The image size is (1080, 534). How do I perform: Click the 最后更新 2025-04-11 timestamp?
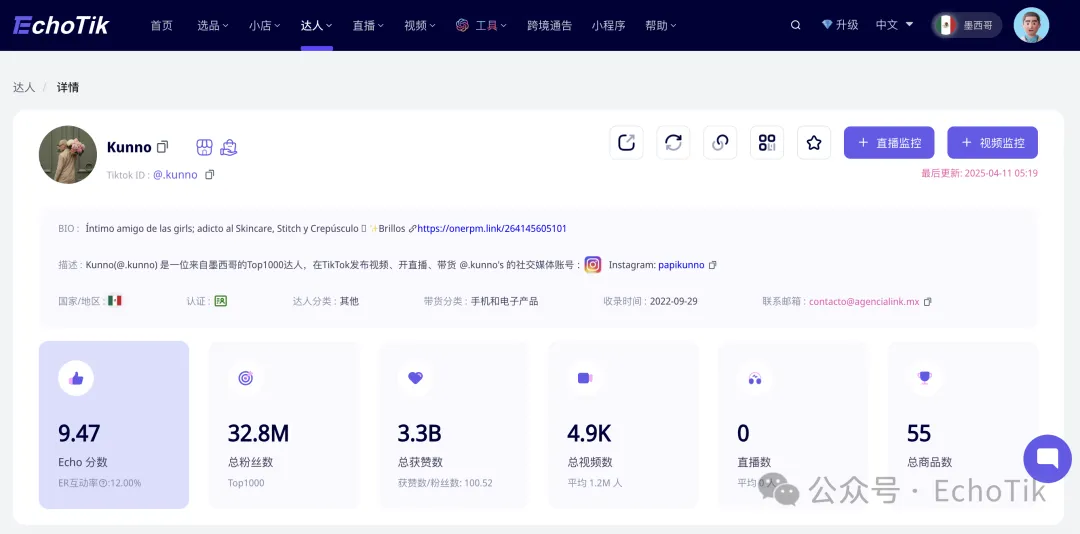(x=979, y=174)
